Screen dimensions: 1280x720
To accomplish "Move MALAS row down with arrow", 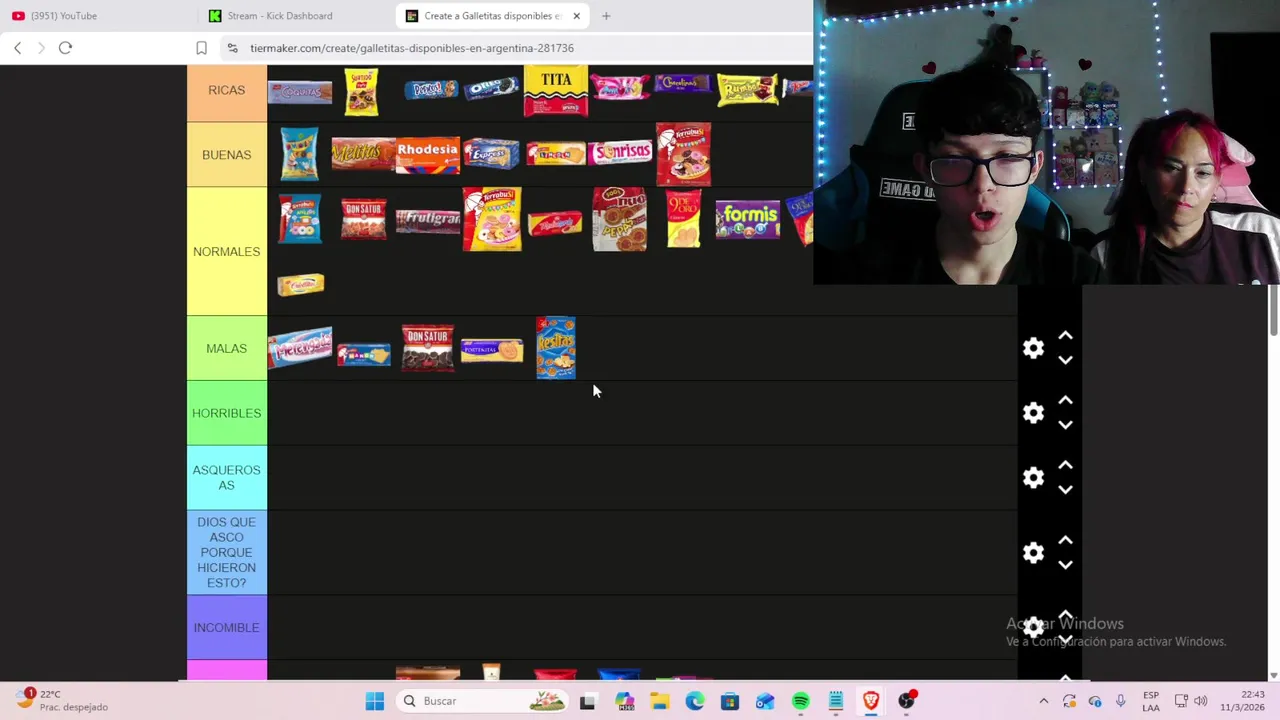I will [1066, 360].
